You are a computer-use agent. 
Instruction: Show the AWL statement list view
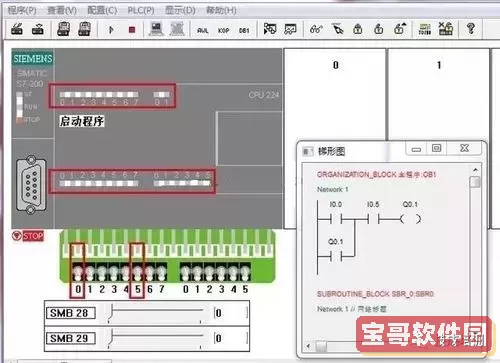pos(202,30)
